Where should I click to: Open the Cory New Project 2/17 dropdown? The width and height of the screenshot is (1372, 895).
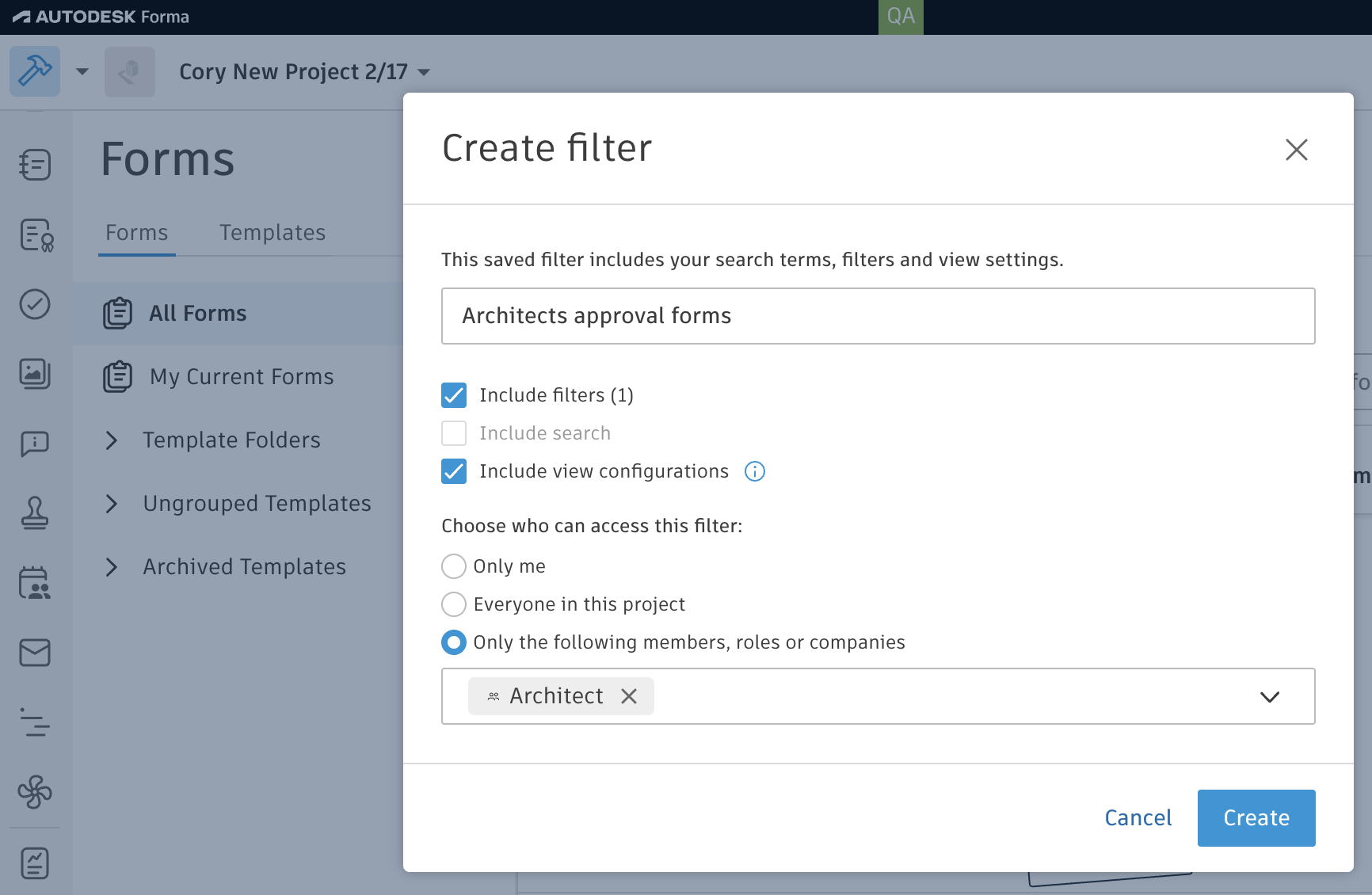(305, 72)
